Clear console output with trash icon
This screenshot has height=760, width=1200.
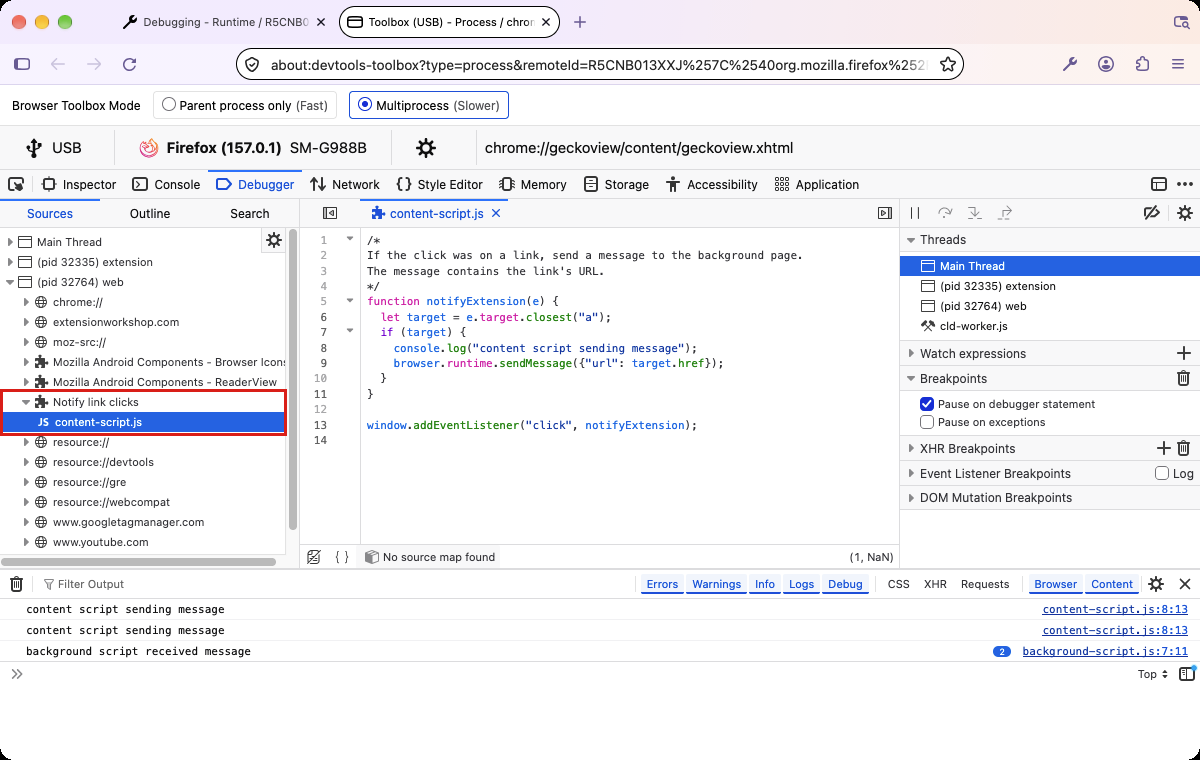tap(16, 584)
